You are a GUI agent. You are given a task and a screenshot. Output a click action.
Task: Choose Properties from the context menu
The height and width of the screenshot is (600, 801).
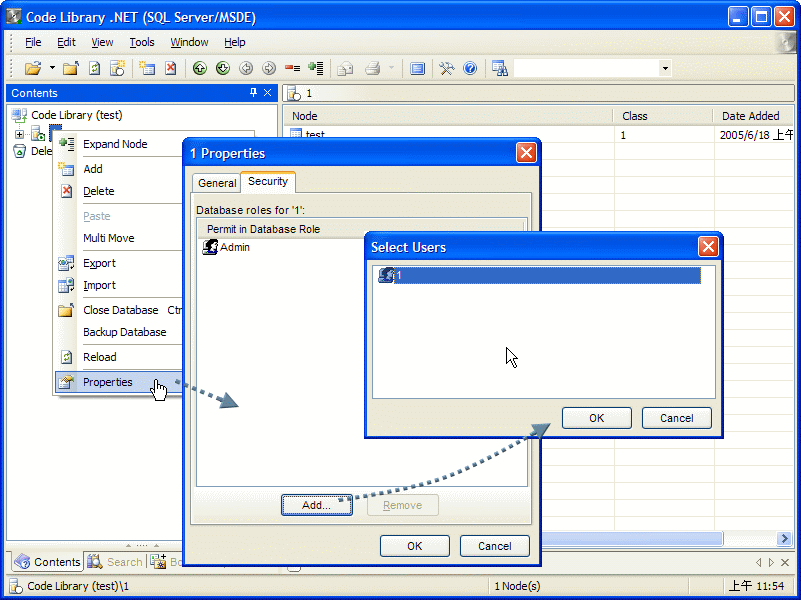pos(119,382)
